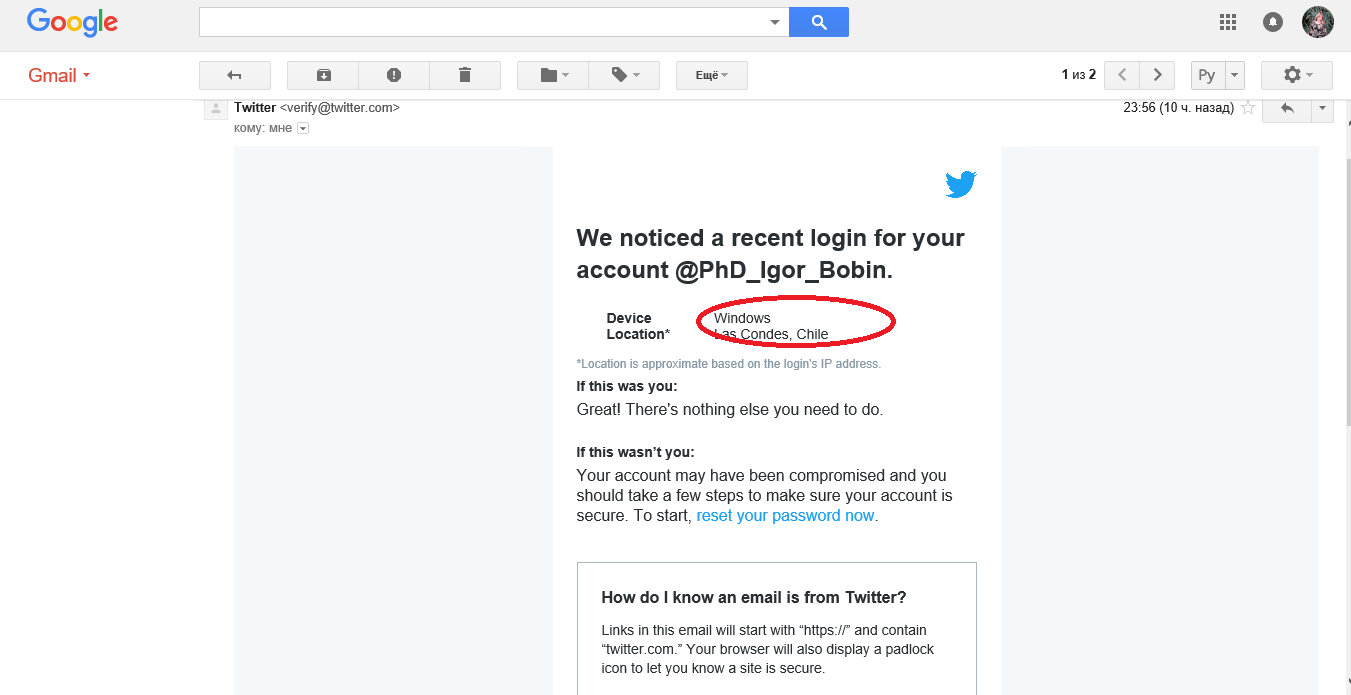Click the back to inbox arrow button

pos(235,75)
